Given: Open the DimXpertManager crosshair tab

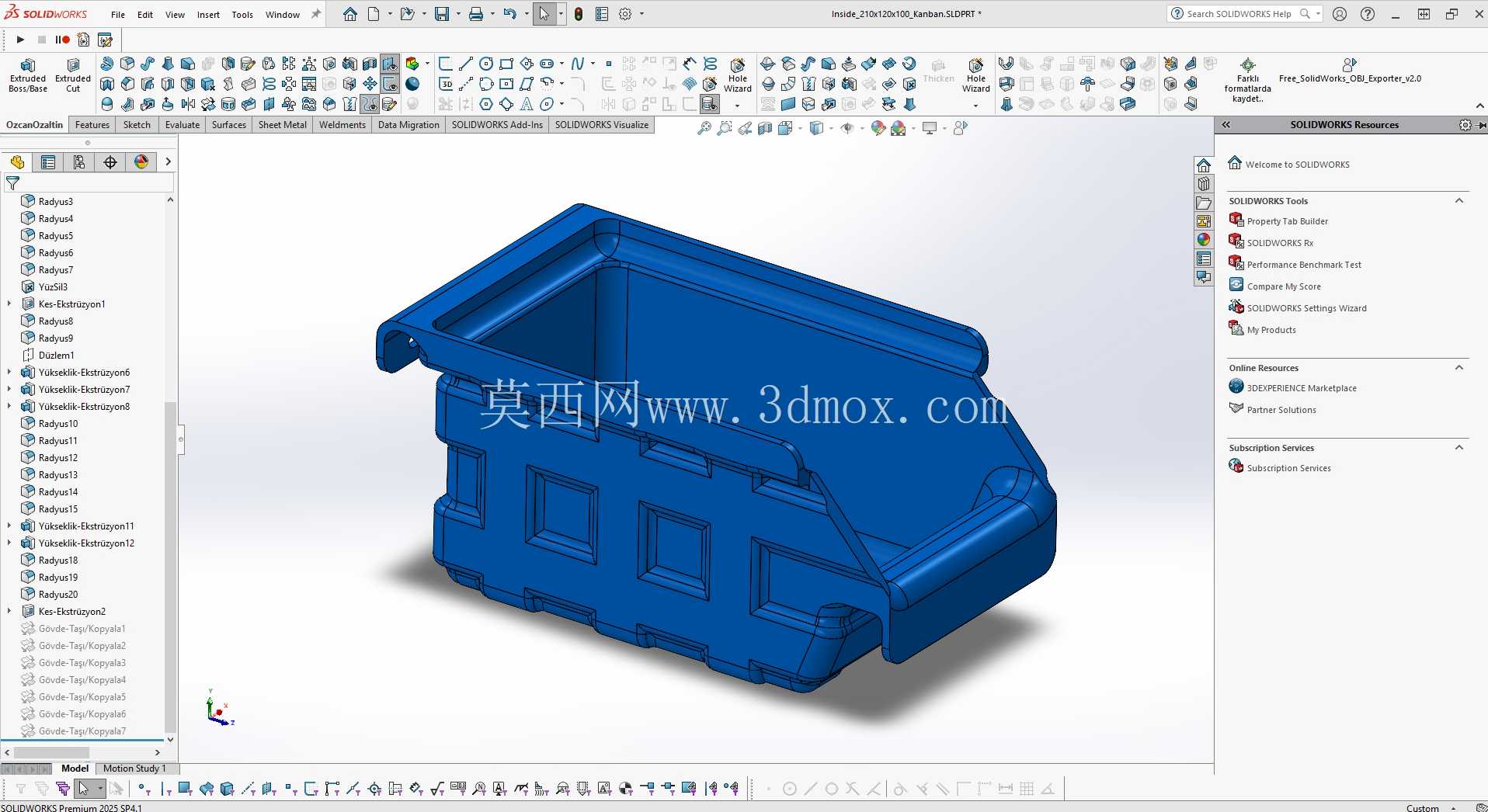Looking at the screenshot, I should [x=110, y=161].
